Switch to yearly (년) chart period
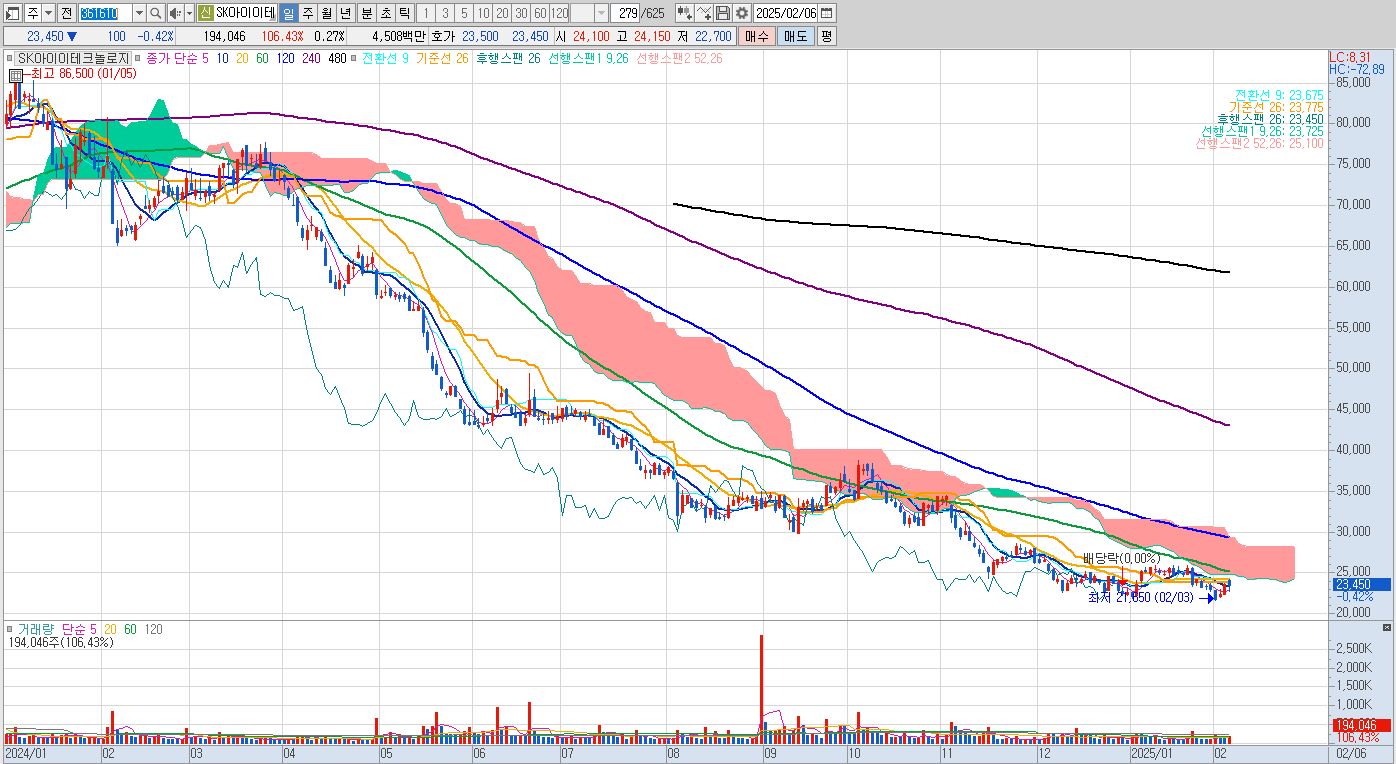 click(x=345, y=13)
